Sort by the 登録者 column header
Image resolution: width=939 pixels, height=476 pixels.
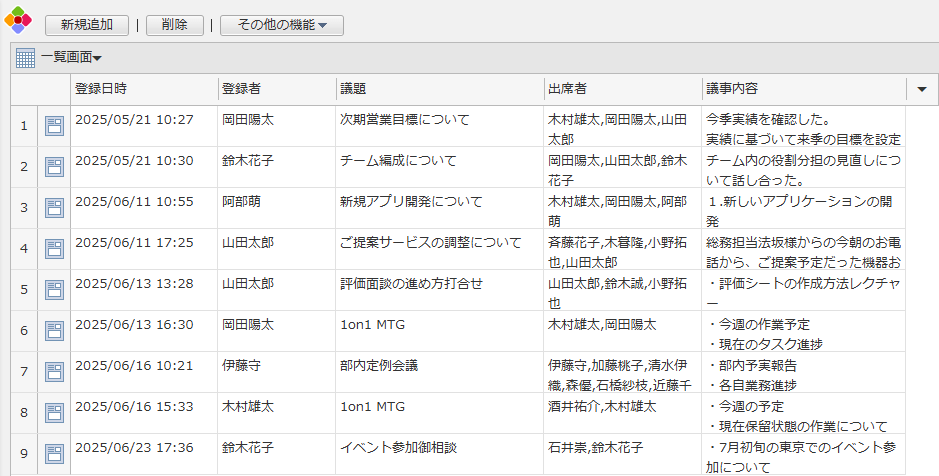(241, 89)
